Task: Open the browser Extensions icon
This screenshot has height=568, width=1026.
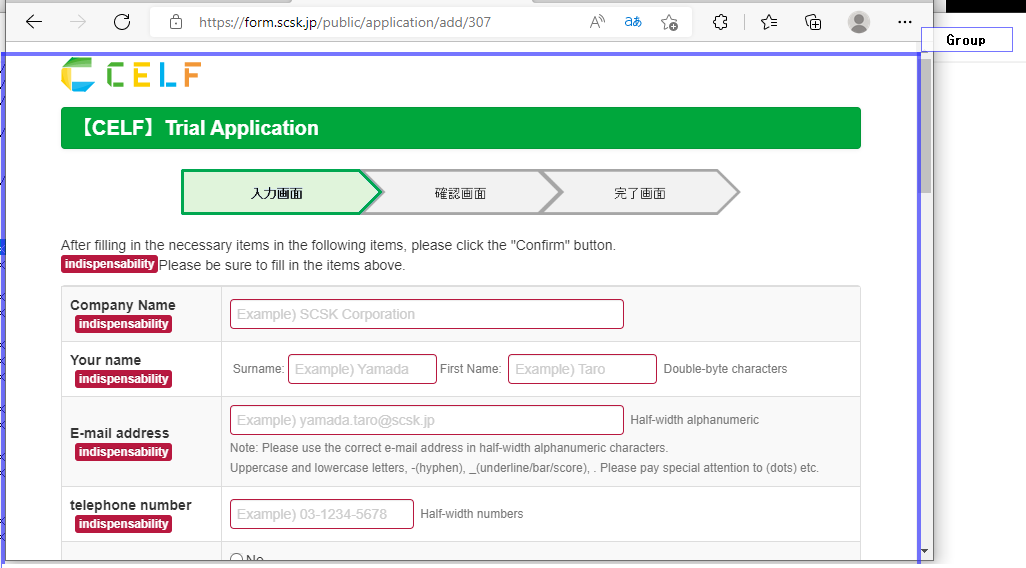Action: [x=720, y=22]
